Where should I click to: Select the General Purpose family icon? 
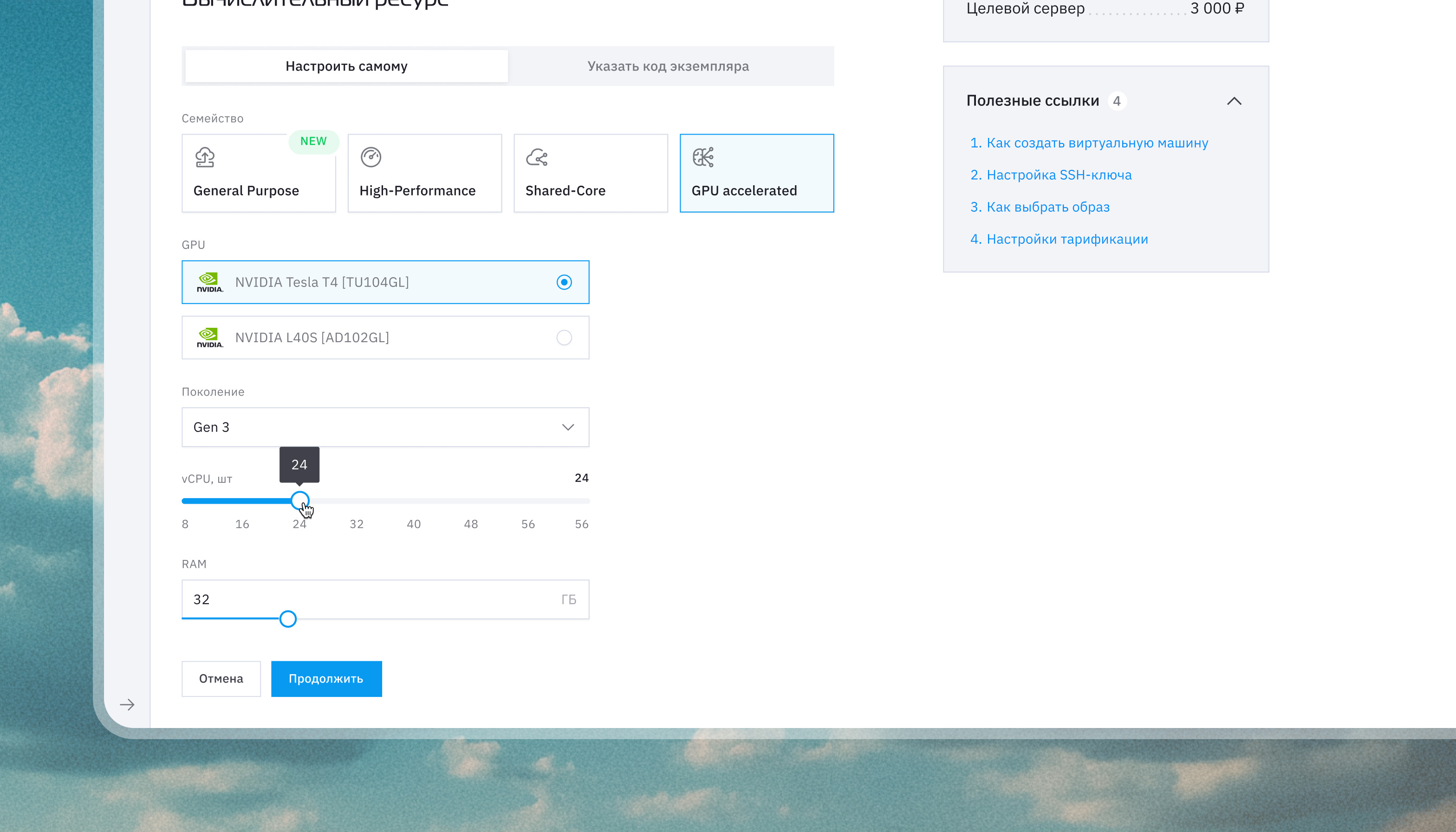[x=205, y=157]
